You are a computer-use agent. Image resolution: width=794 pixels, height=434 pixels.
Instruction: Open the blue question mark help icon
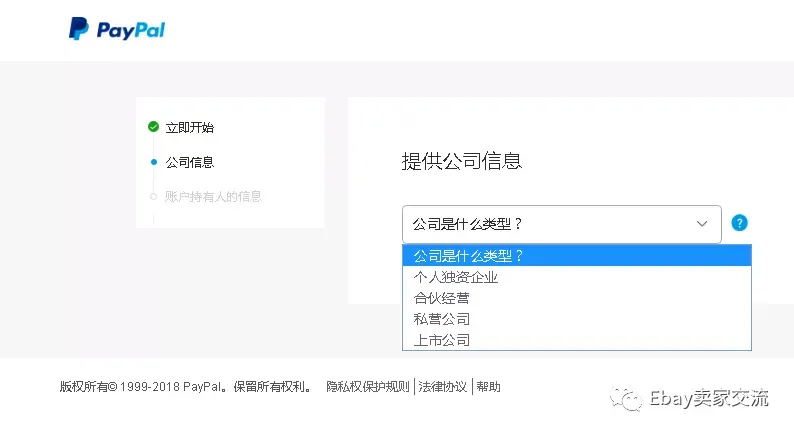[739, 223]
